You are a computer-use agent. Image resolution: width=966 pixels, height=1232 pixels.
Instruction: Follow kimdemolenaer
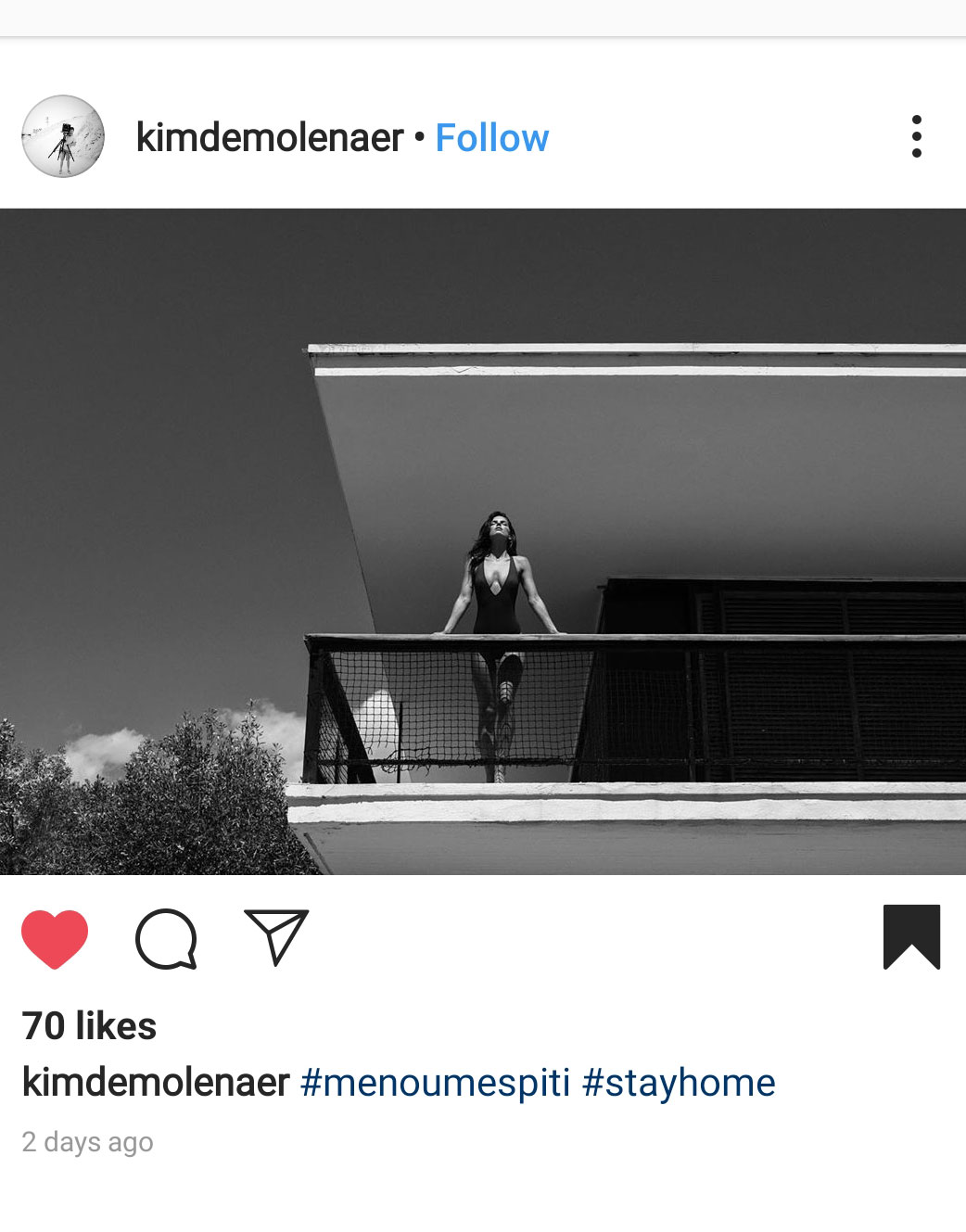point(492,138)
